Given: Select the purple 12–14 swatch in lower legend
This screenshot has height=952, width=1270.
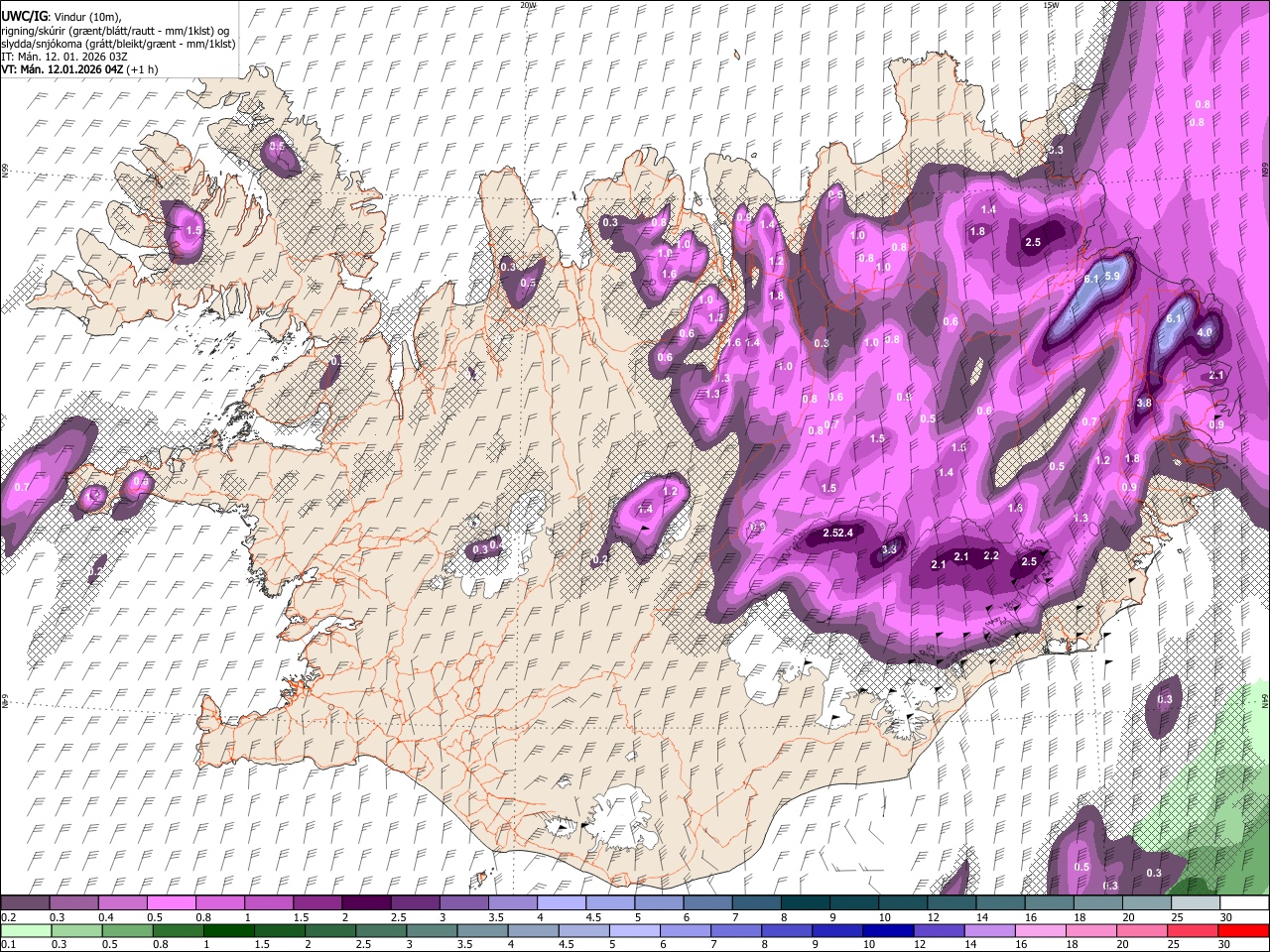Looking at the screenshot, I should click(x=938, y=931).
